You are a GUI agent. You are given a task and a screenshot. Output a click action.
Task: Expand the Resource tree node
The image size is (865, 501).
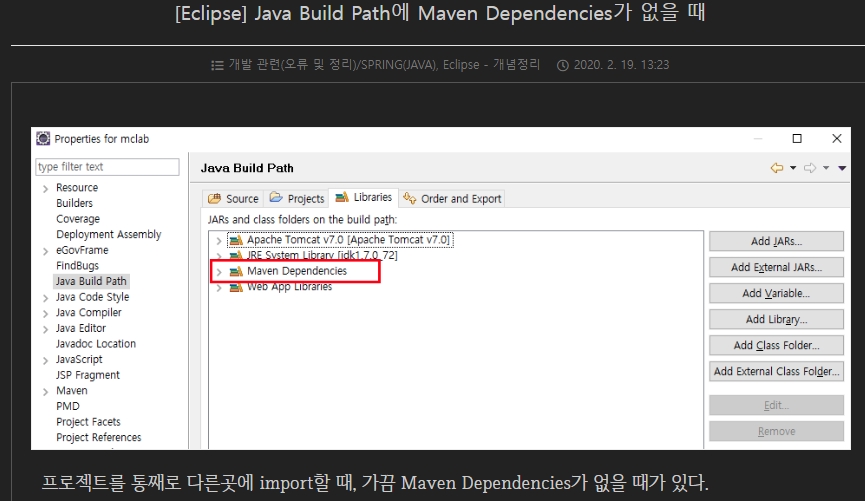(x=45, y=189)
